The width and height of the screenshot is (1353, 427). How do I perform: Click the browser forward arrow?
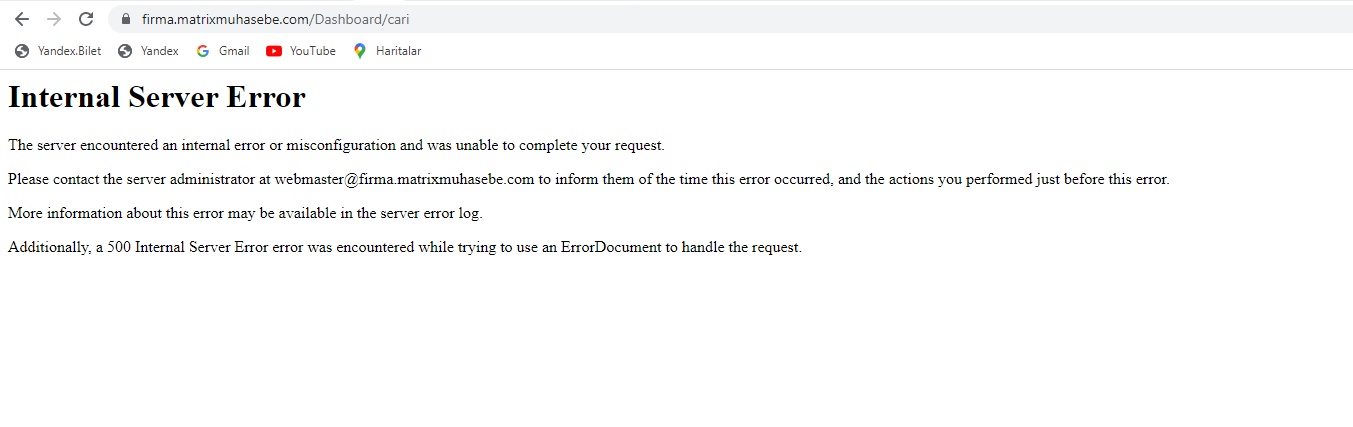point(54,19)
